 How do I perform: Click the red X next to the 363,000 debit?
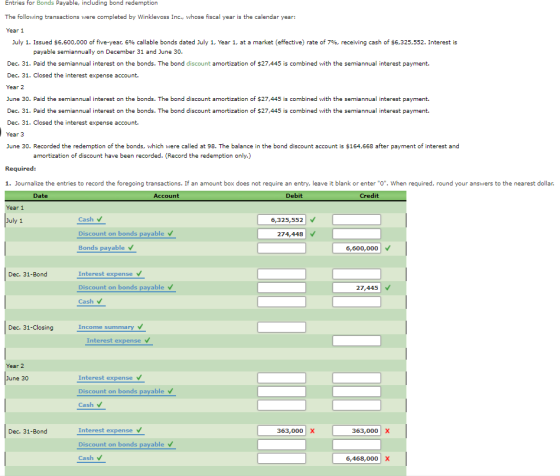pyautogui.click(x=312, y=431)
